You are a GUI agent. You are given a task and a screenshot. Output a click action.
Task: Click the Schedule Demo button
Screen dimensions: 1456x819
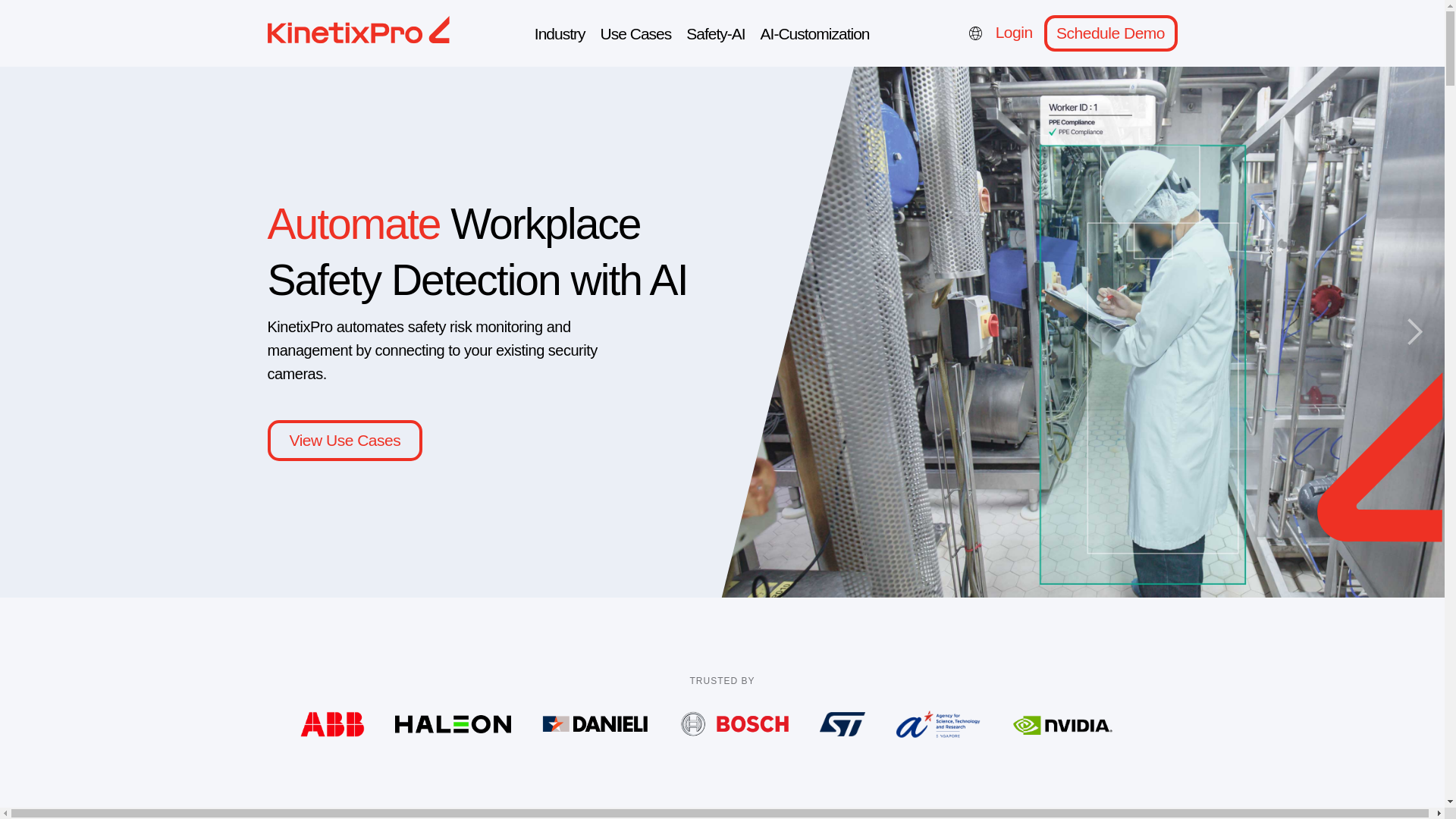click(x=1110, y=33)
